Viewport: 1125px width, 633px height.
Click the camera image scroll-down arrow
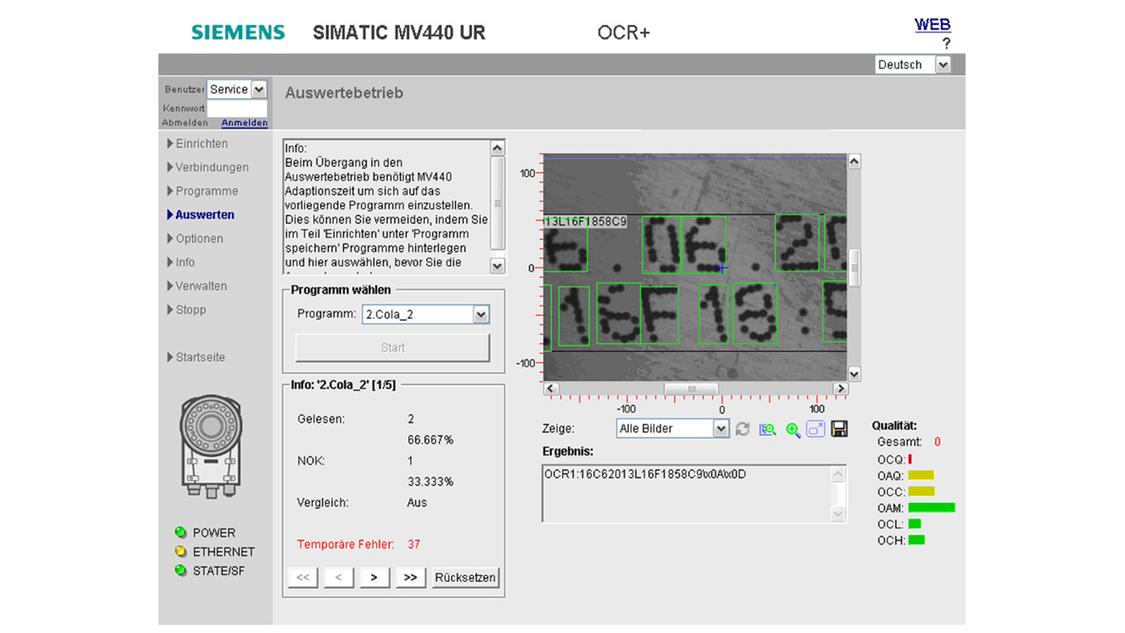click(x=854, y=374)
